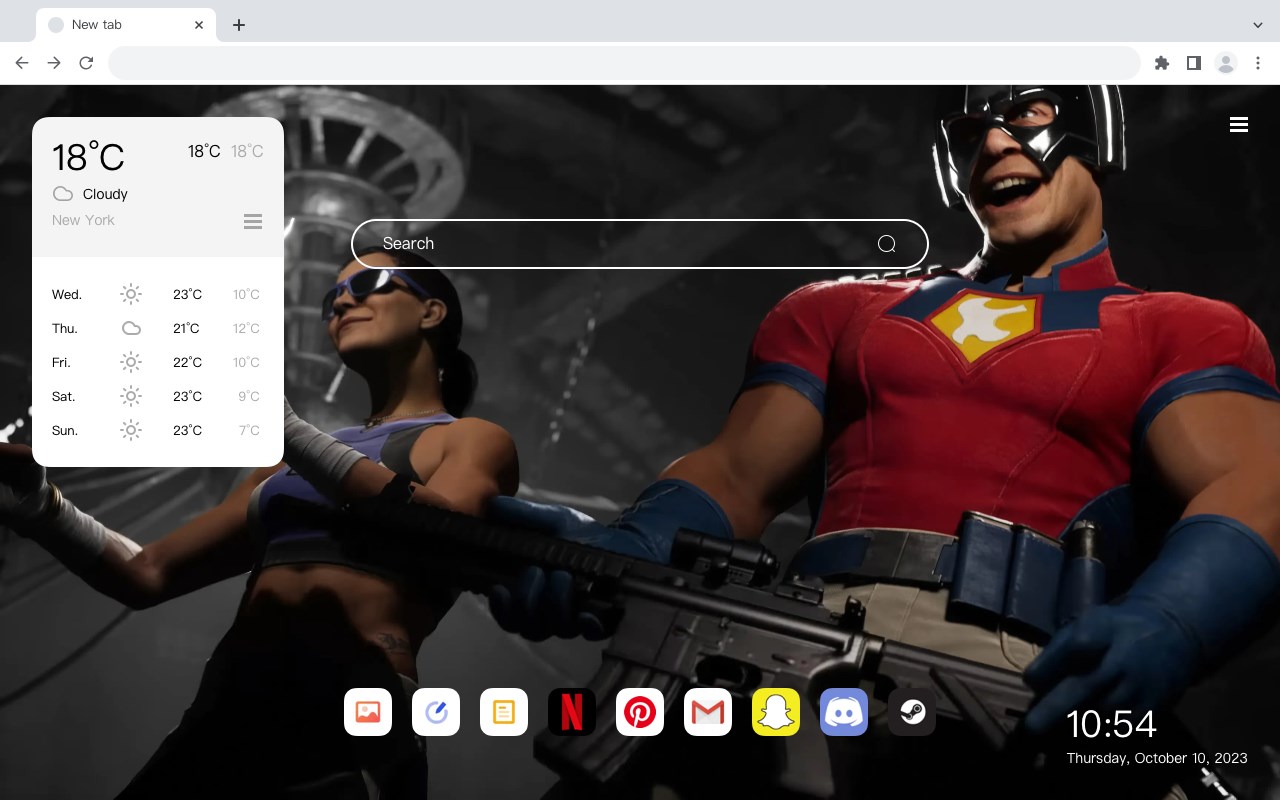Select the Sat. forecast row label
Screen dimensions: 1280x800
tap(64, 397)
